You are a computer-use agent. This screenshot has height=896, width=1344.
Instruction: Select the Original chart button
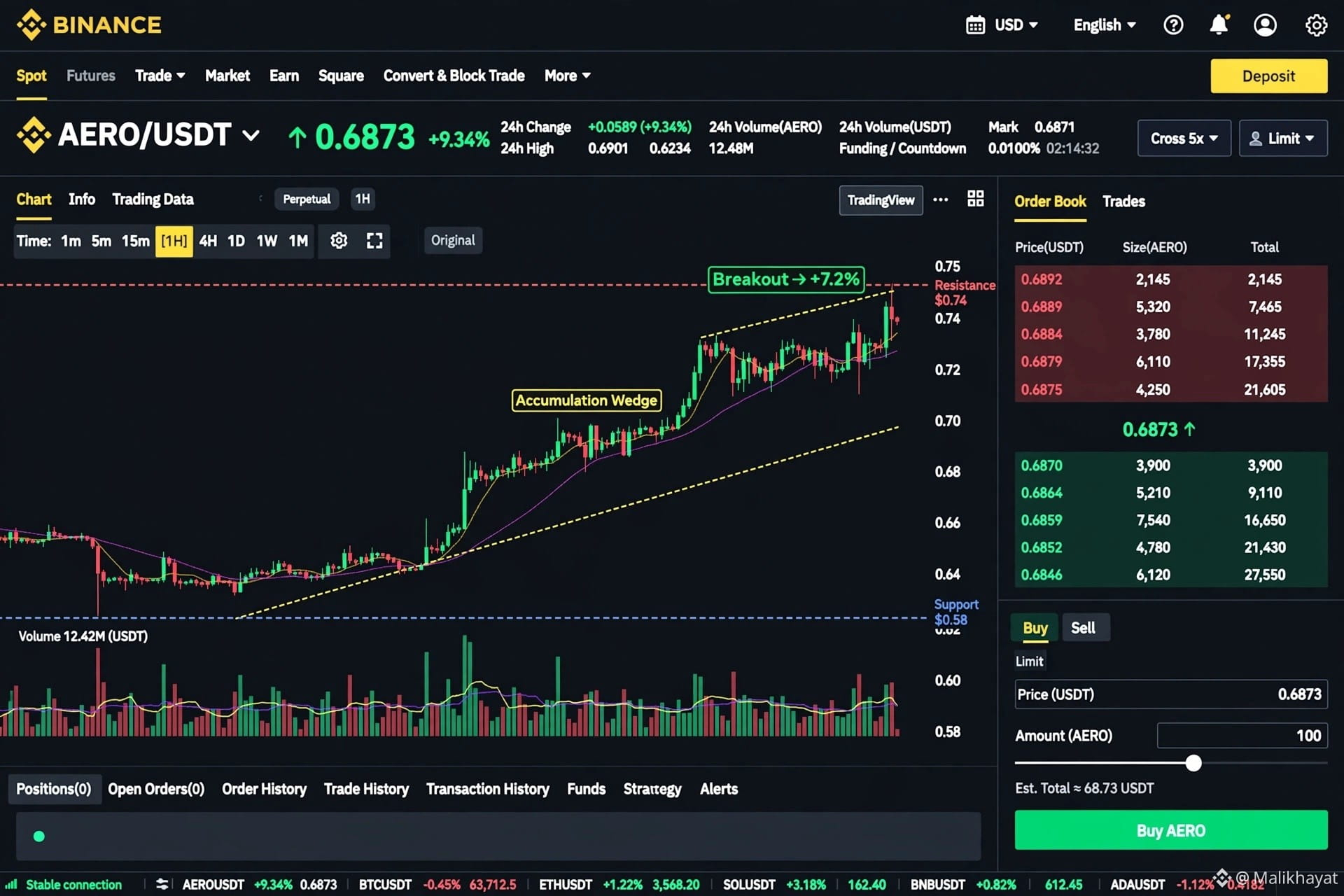tap(453, 241)
